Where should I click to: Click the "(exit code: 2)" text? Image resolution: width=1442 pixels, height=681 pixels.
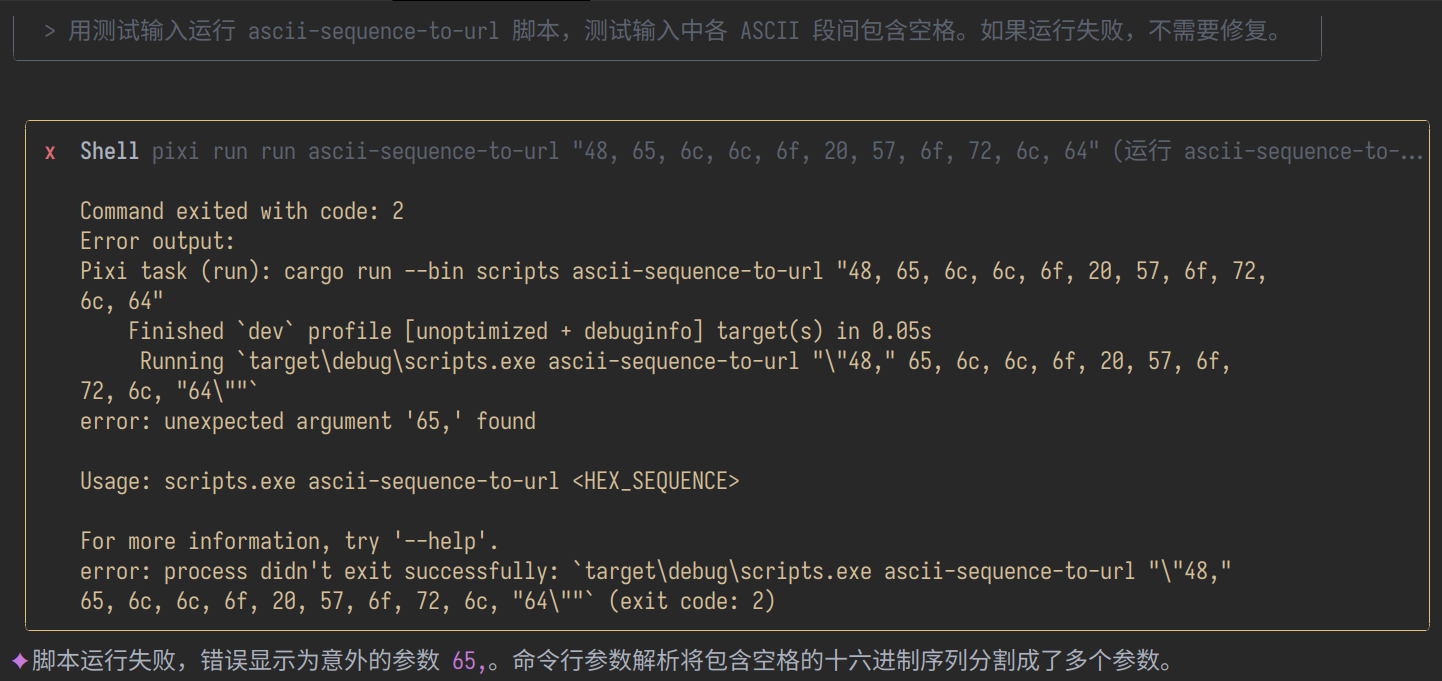pos(692,601)
